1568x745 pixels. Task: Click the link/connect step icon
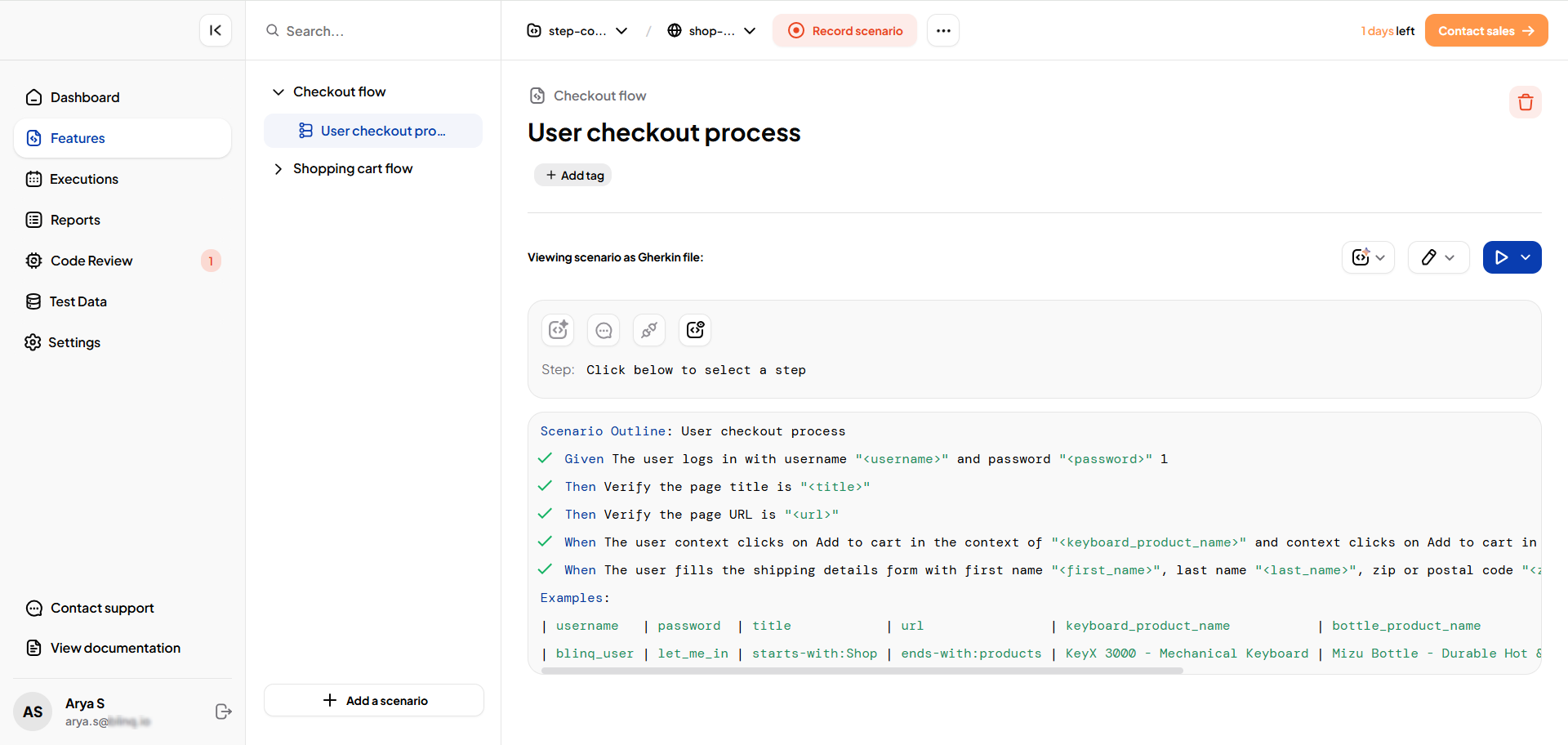pyautogui.click(x=649, y=330)
